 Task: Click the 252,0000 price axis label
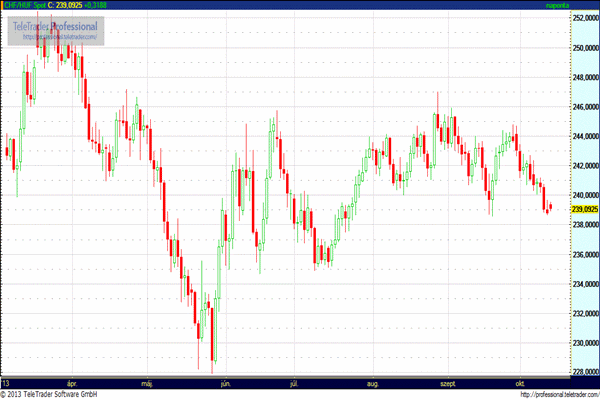coord(584,18)
